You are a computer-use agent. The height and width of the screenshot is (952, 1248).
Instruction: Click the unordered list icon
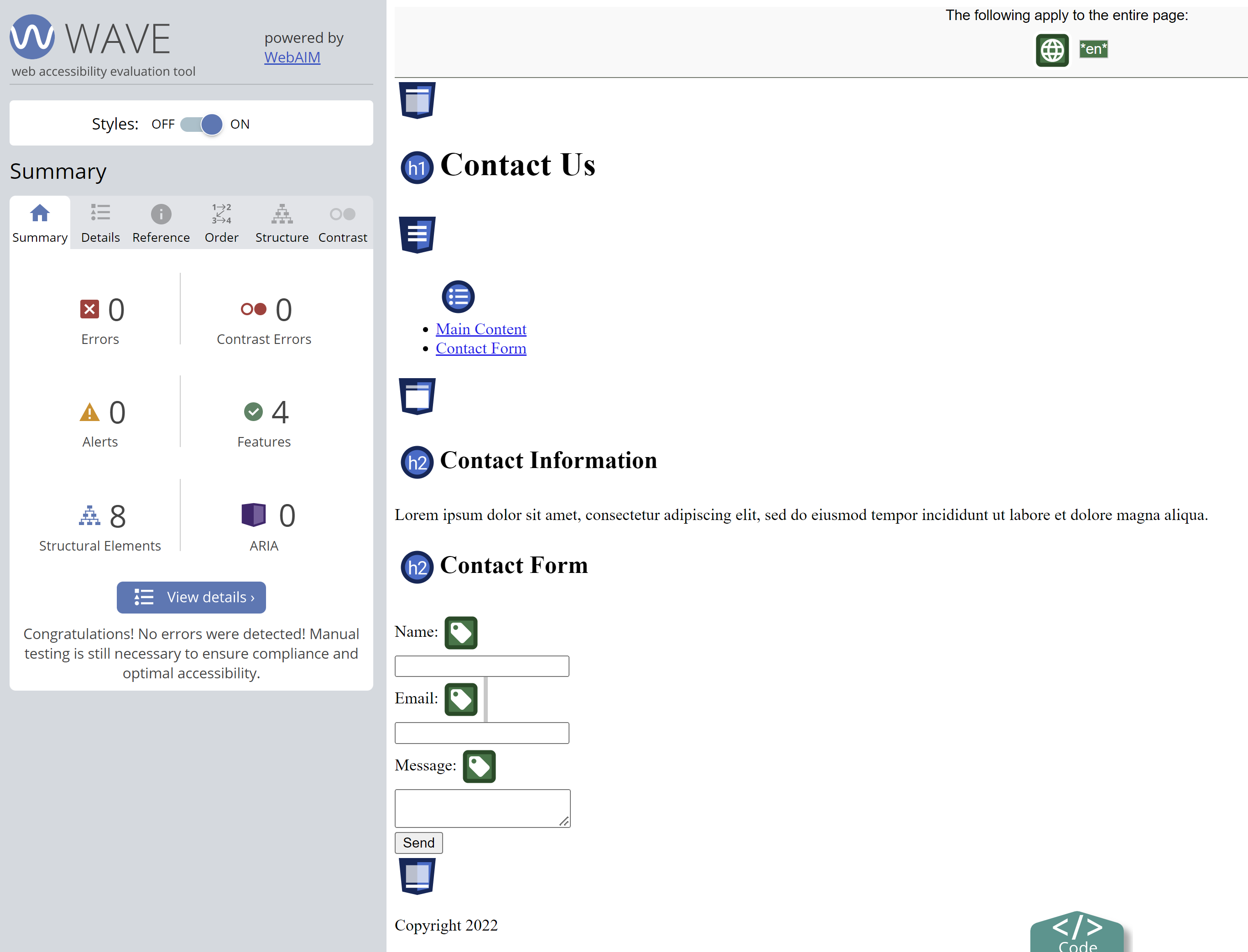[458, 297]
